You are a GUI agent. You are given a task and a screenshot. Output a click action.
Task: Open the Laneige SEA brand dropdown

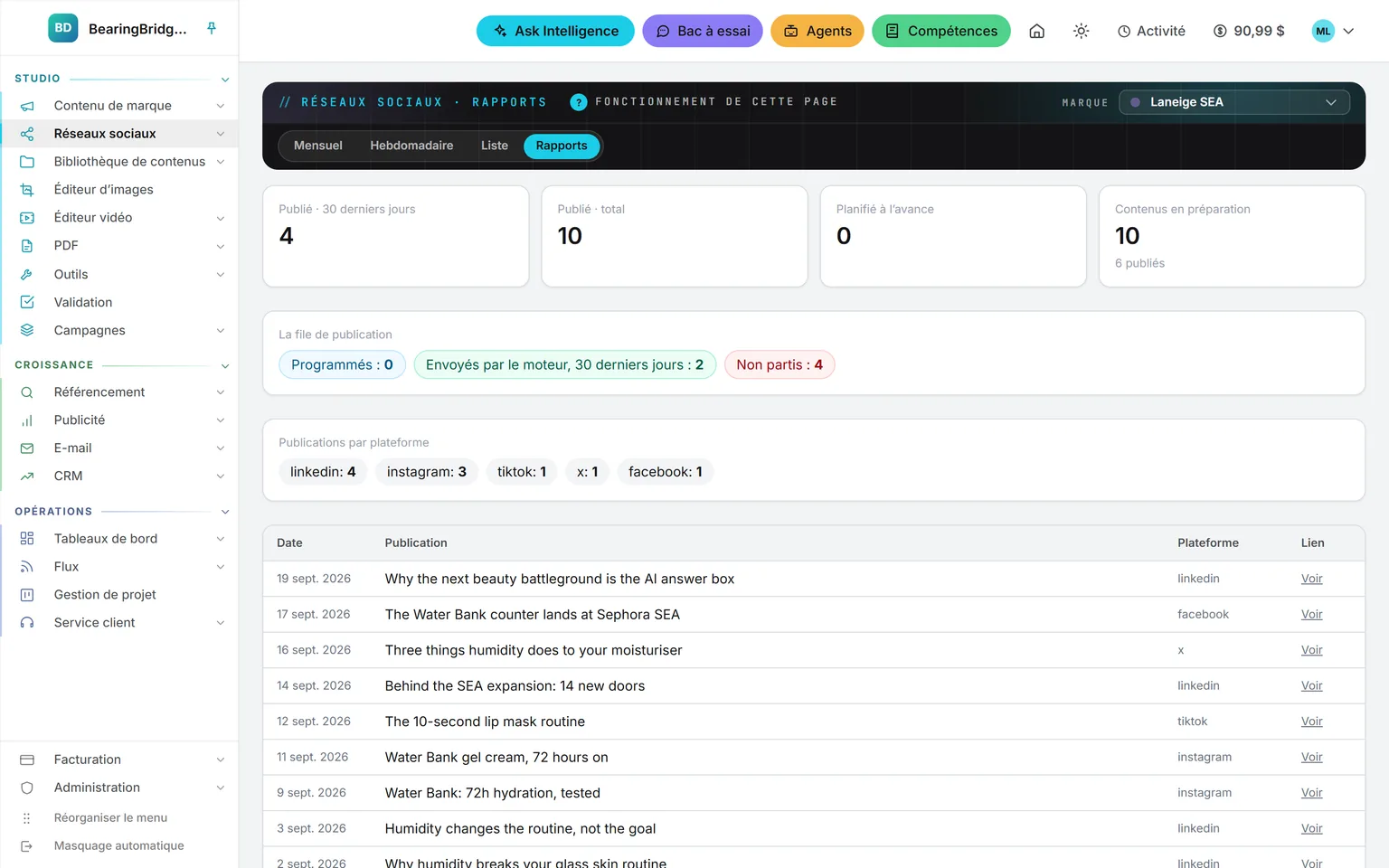pos(1234,102)
